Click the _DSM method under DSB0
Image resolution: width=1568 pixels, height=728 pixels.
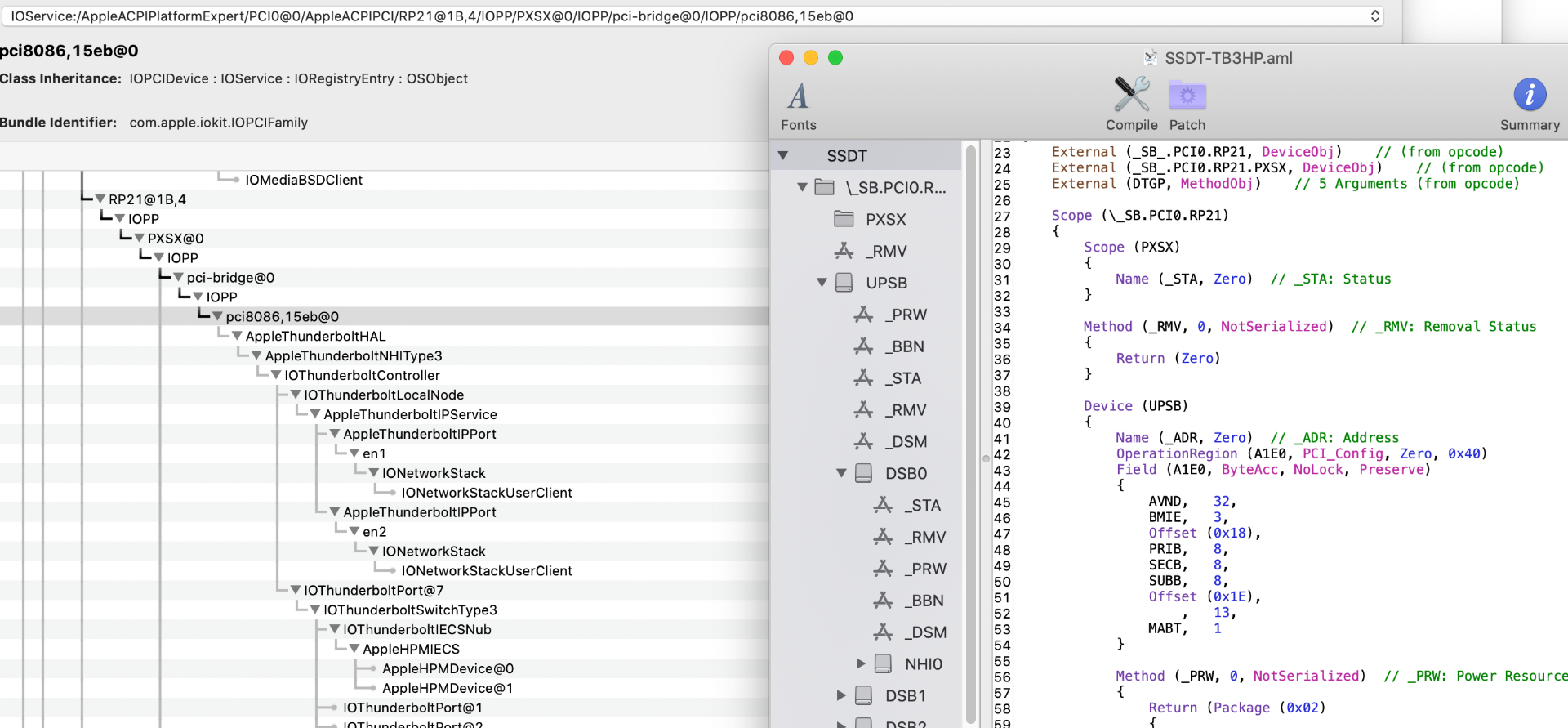click(926, 632)
